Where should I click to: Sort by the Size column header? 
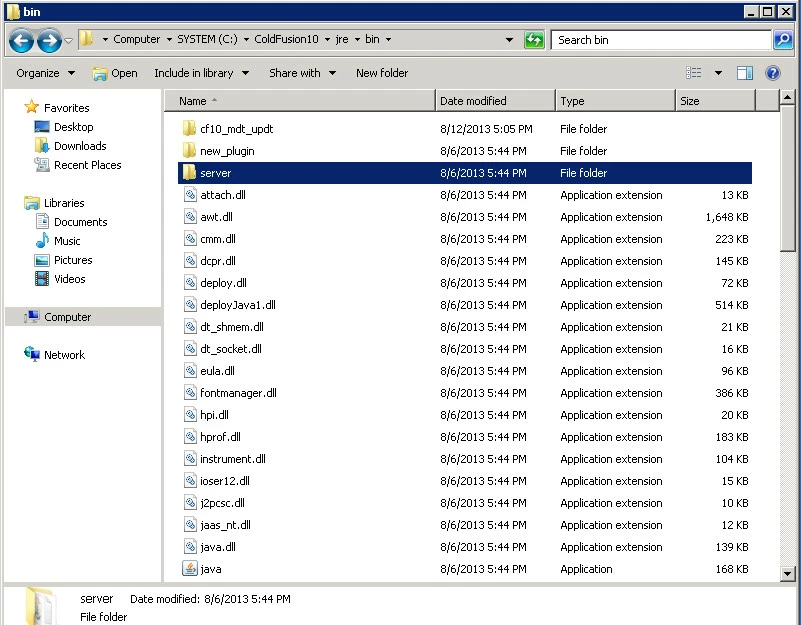pos(716,101)
